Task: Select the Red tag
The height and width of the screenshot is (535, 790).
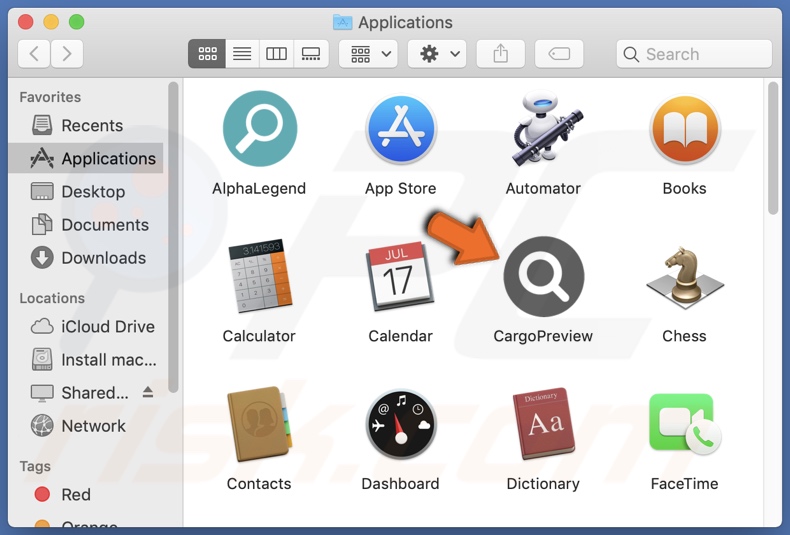Action: [86, 495]
